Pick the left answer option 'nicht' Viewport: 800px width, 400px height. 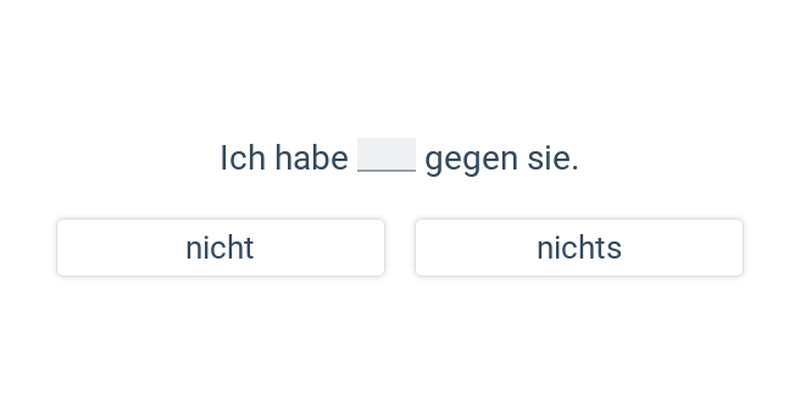pos(220,247)
